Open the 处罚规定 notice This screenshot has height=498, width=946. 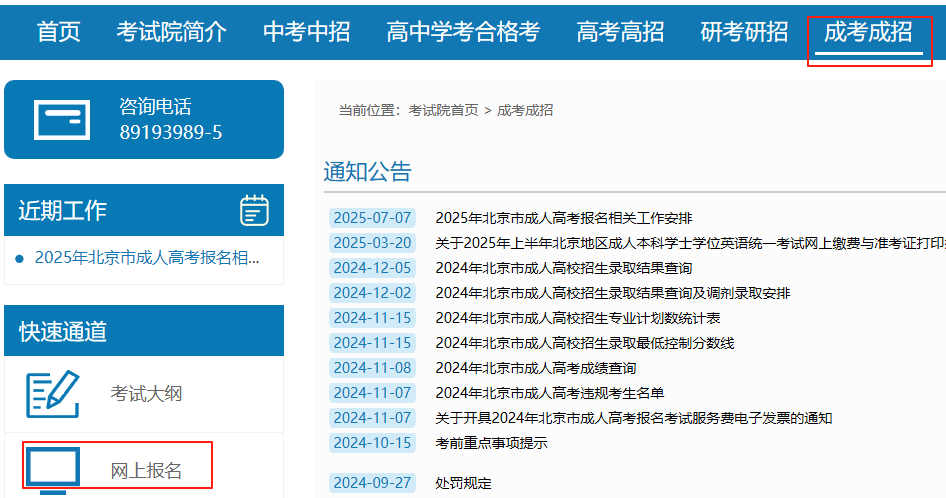pyautogui.click(x=463, y=483)
